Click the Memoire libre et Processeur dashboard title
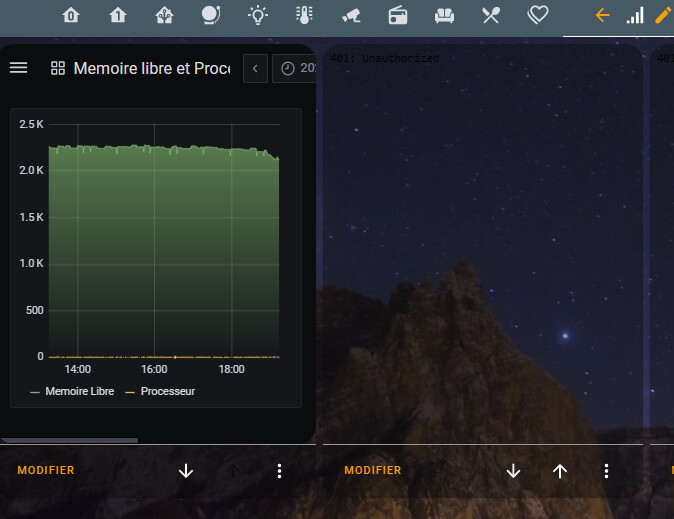674x519 pixels. pyautogui.click(x=151, y=68)
